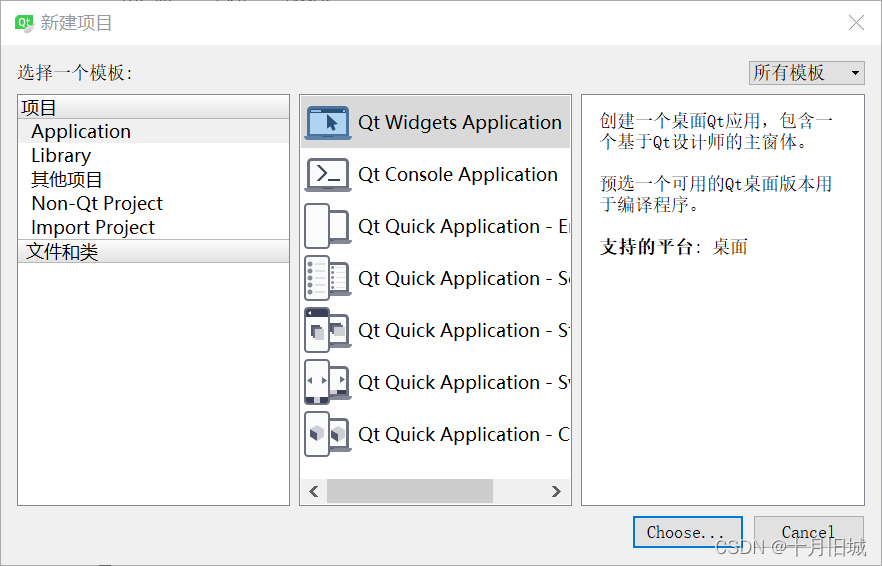Click the Choose... button
The width and height of the screenshot is (882, 566).
coord(687,532)
